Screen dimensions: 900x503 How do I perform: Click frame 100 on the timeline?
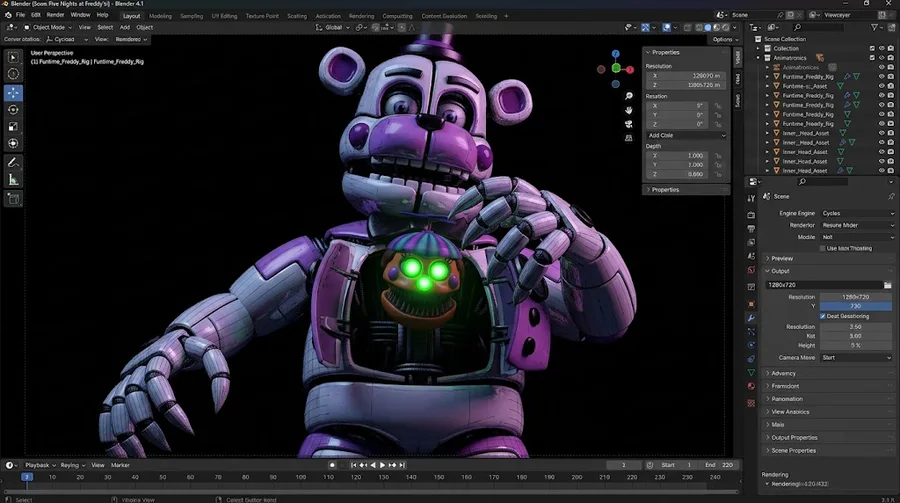[301, 477]
